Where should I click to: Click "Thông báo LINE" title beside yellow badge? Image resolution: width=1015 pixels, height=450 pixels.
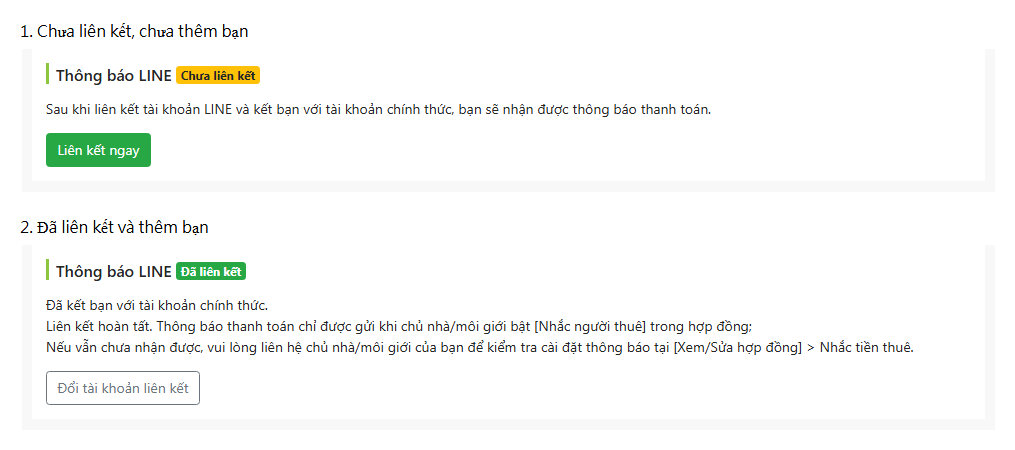[x=114, y=76]
